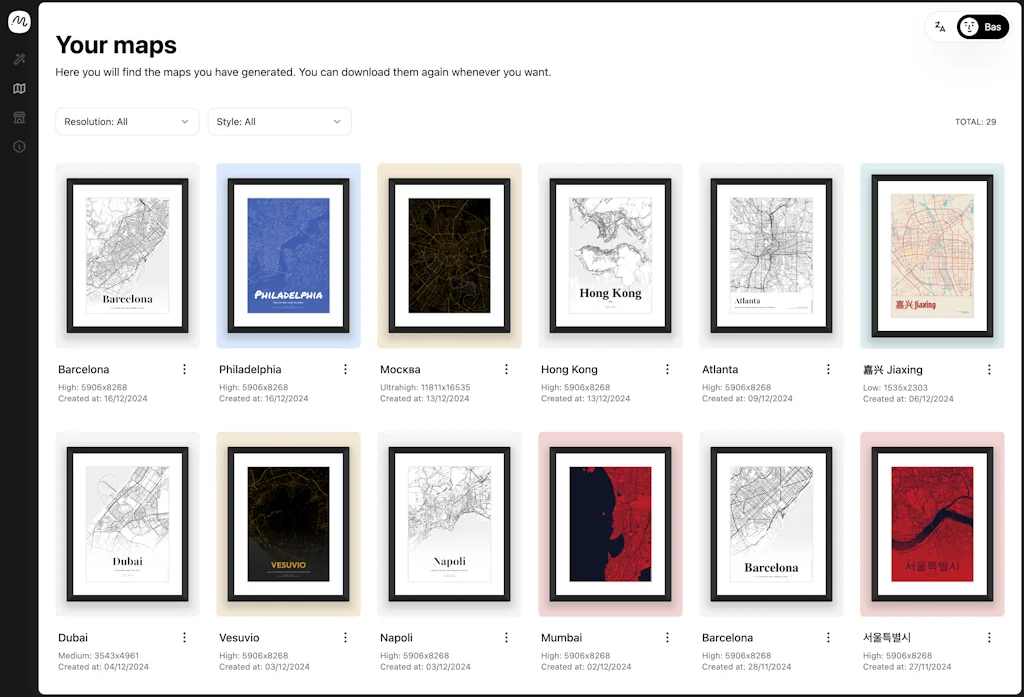Open the store icon in sidebar
The image size is (1024, 697).
pos(19,118)
